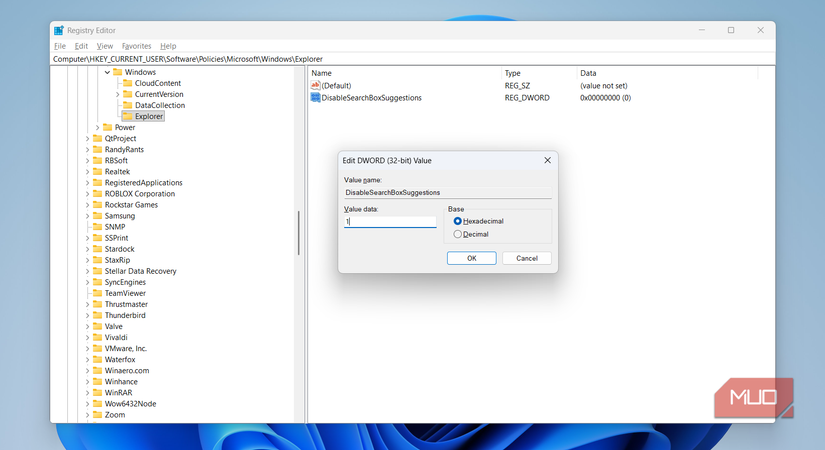Click the Stardock folder icon
Image resolution: width=825 pixels, height=450 pixels.
[x=97, y=248]
